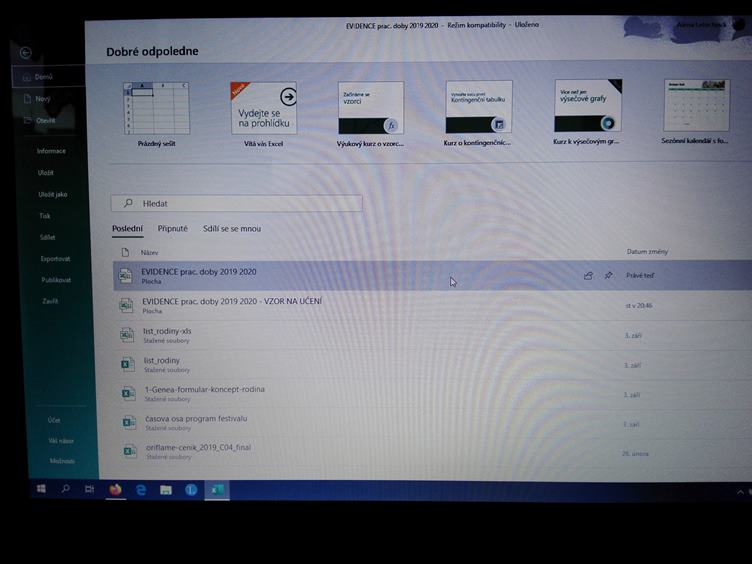Open Možnosti at the sidebar bottom
The height and width of the screenshot is (564, 752).
pyautogui.click(x=62, y=461)
